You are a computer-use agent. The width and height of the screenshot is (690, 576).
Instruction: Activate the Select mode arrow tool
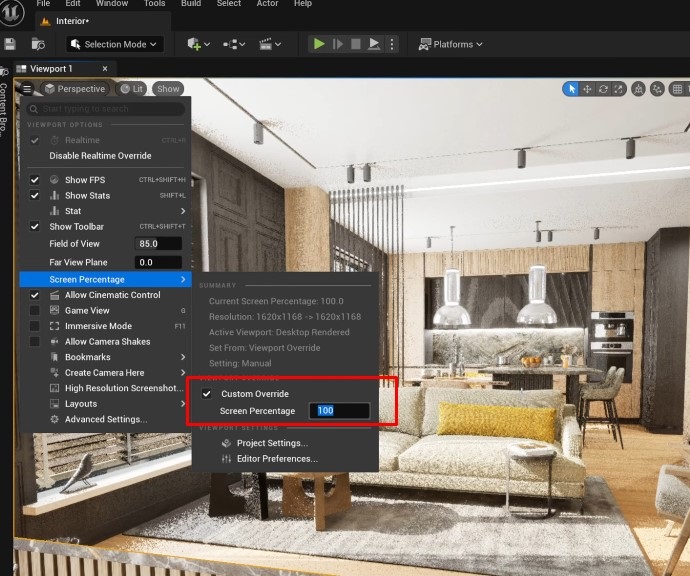click(571, 89)
